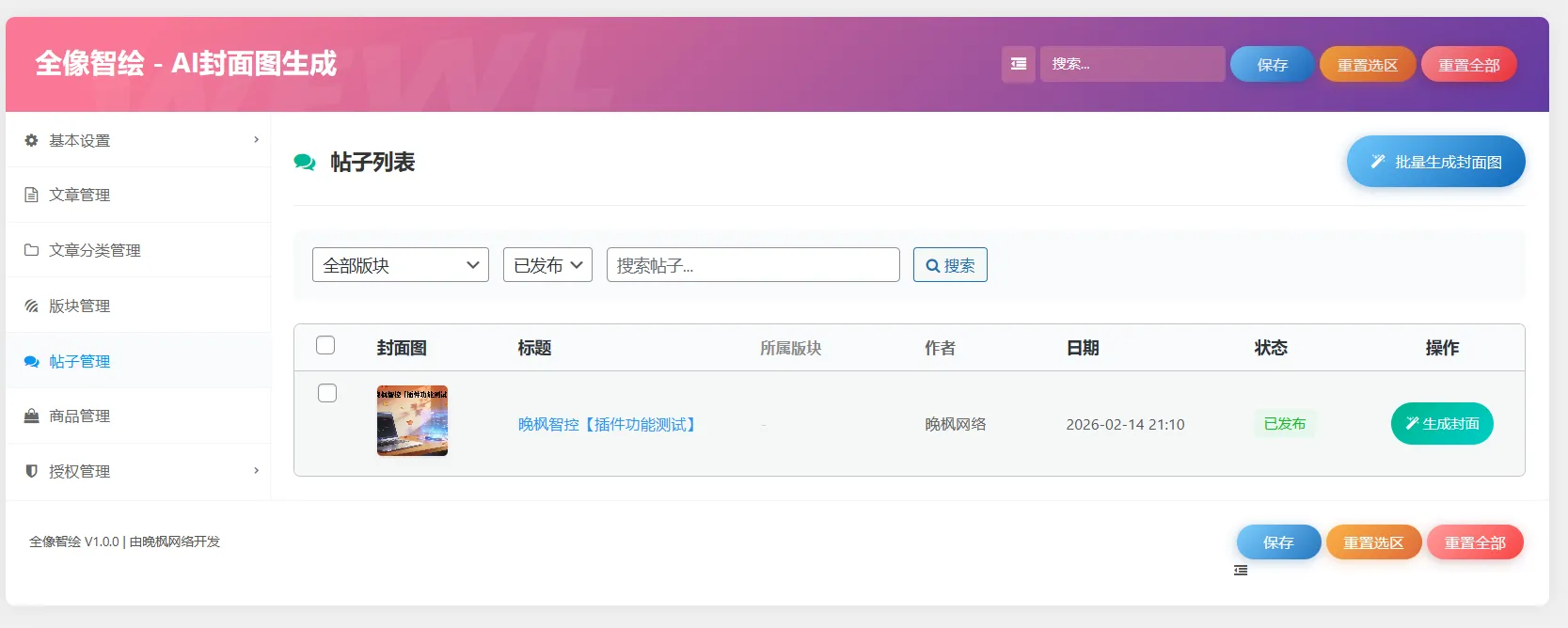The image size is (1568, 628).
Task: Click the 搜索帖子... input field
Action: [753, 265]
